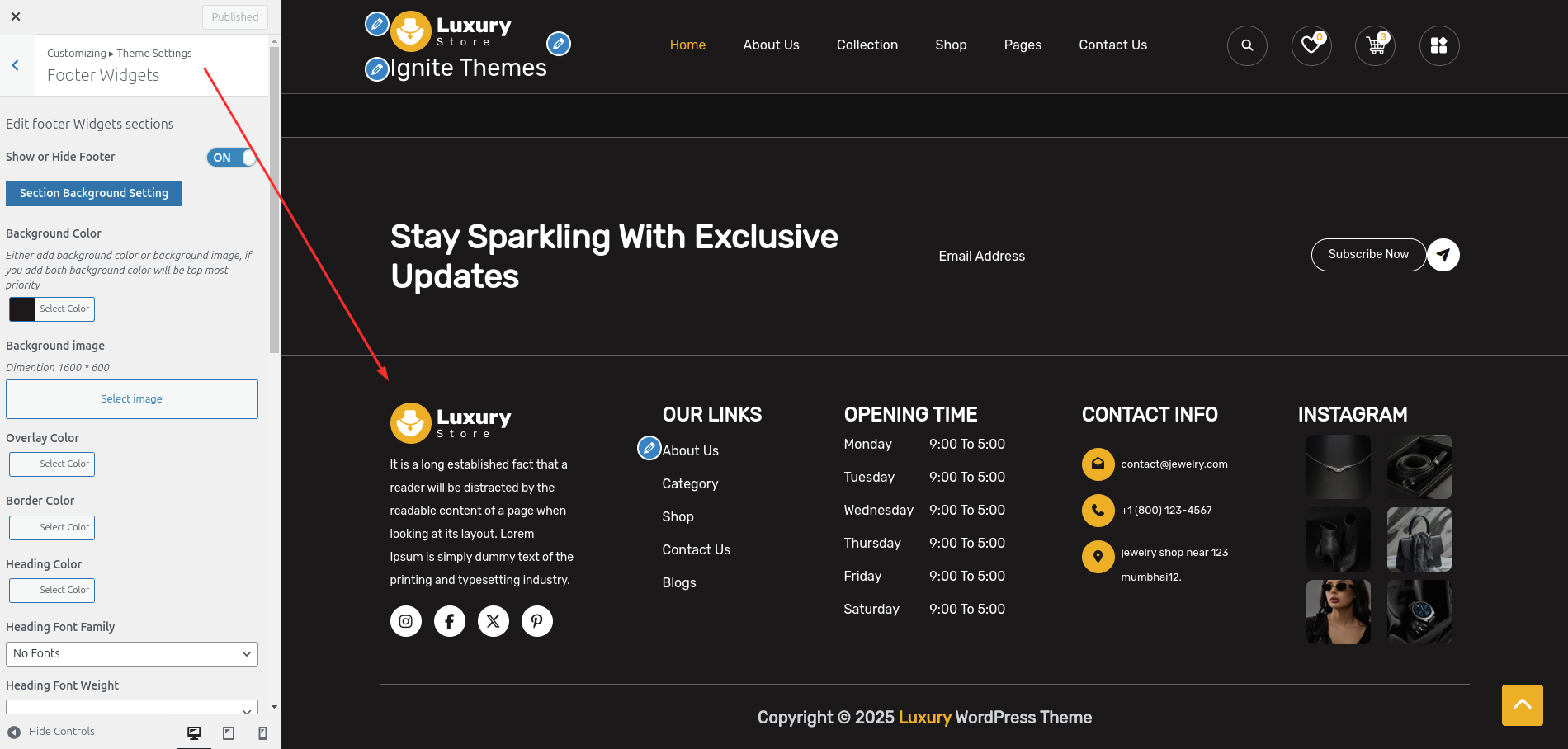This screenshot has height=749, width=1568.
Task: Open the search icon in the header
Action: (x=1246, y=45)
